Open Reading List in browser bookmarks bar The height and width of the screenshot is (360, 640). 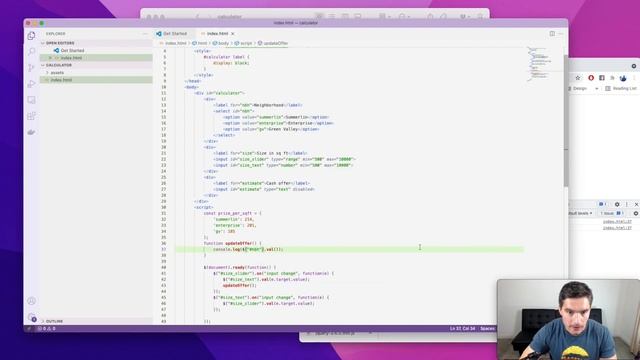pyautogui.click(x=621, y=88)
